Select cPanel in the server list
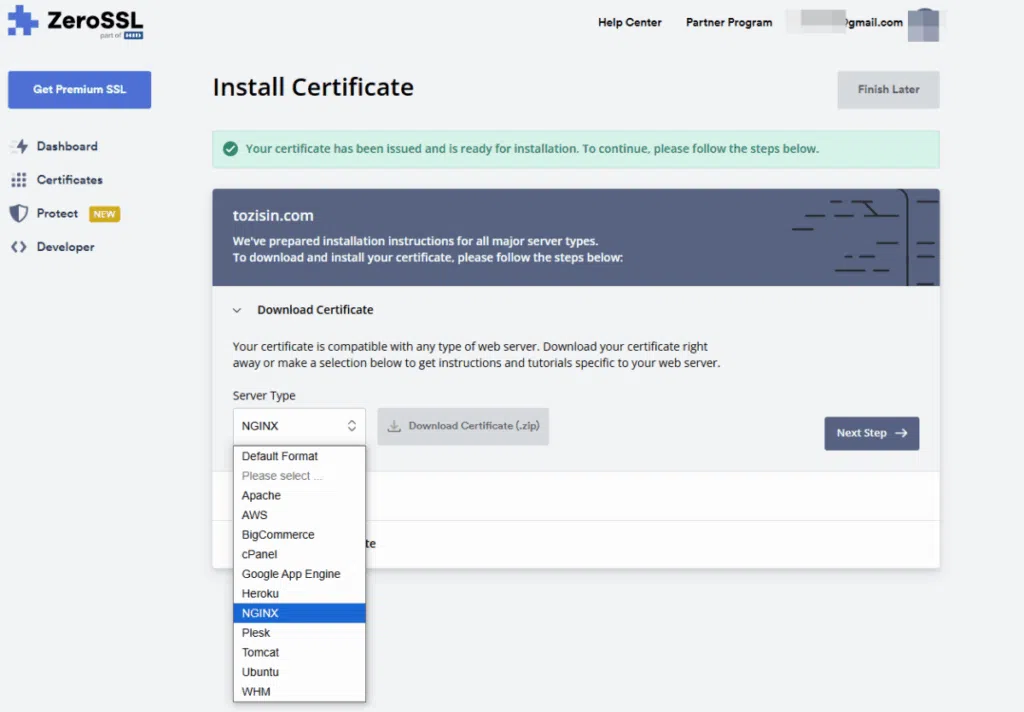 259,554
